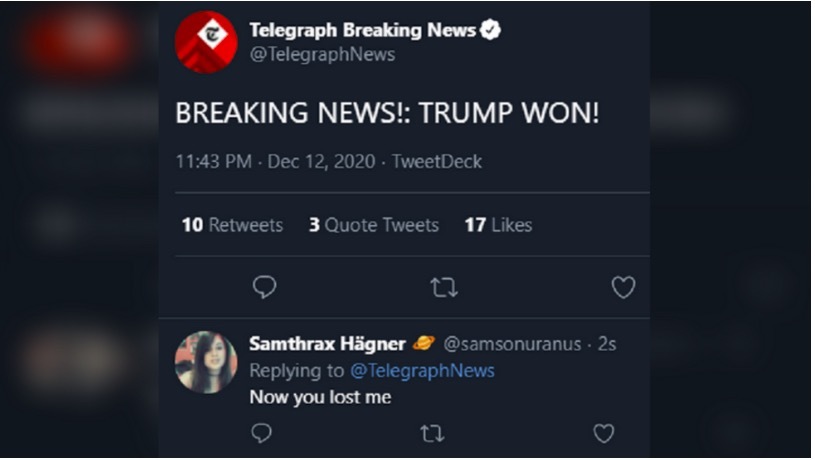Viewport: 815px width, 460px height.
Task: Open the Telegraph Breaking News display name
Action: pyautogui.click(x=362, y=30)
